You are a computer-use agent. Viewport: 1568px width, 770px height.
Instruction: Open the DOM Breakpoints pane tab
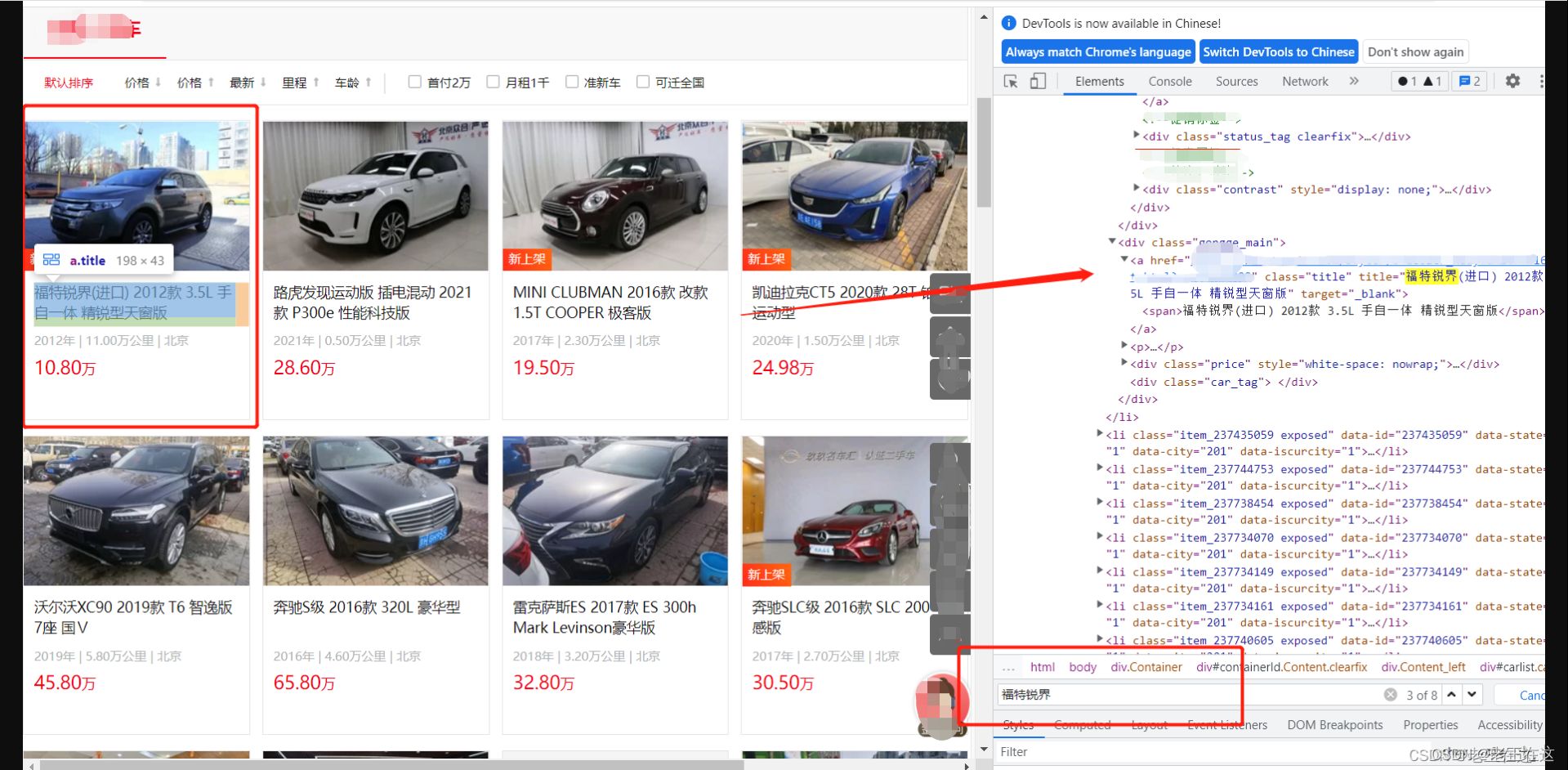click(1334, 725)
